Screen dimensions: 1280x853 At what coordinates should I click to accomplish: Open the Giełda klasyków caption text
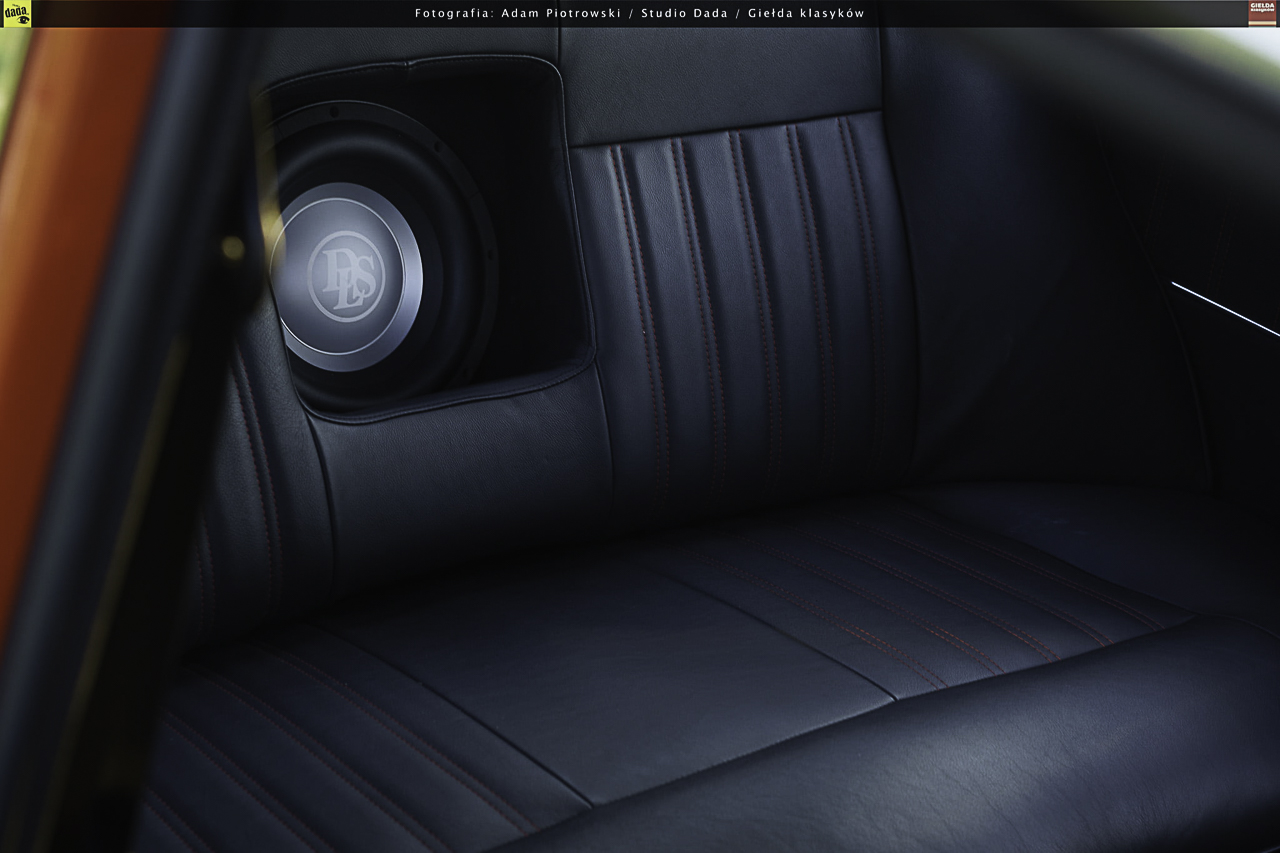point(806,13)
